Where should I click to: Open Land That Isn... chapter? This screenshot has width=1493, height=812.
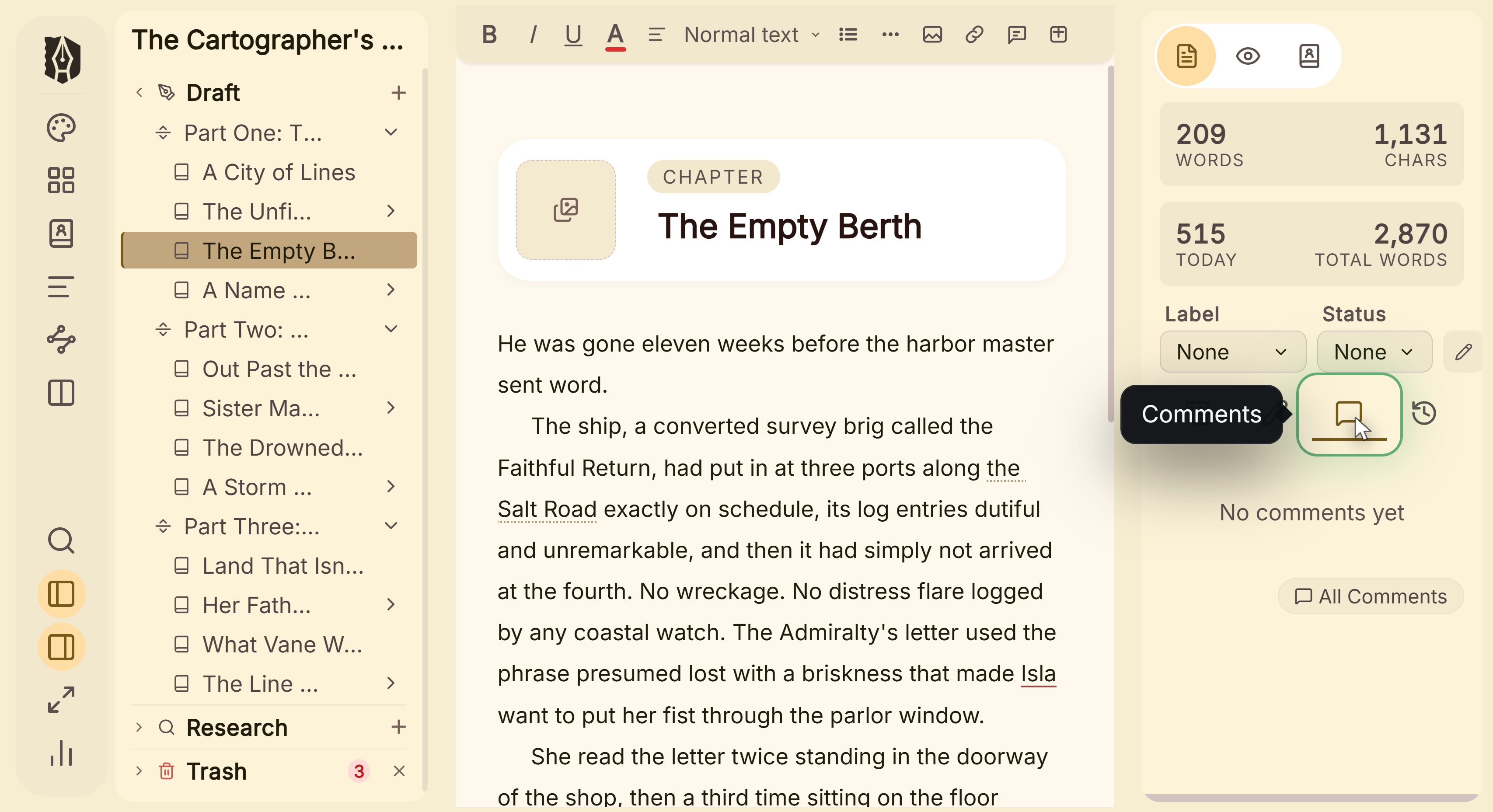269,566
